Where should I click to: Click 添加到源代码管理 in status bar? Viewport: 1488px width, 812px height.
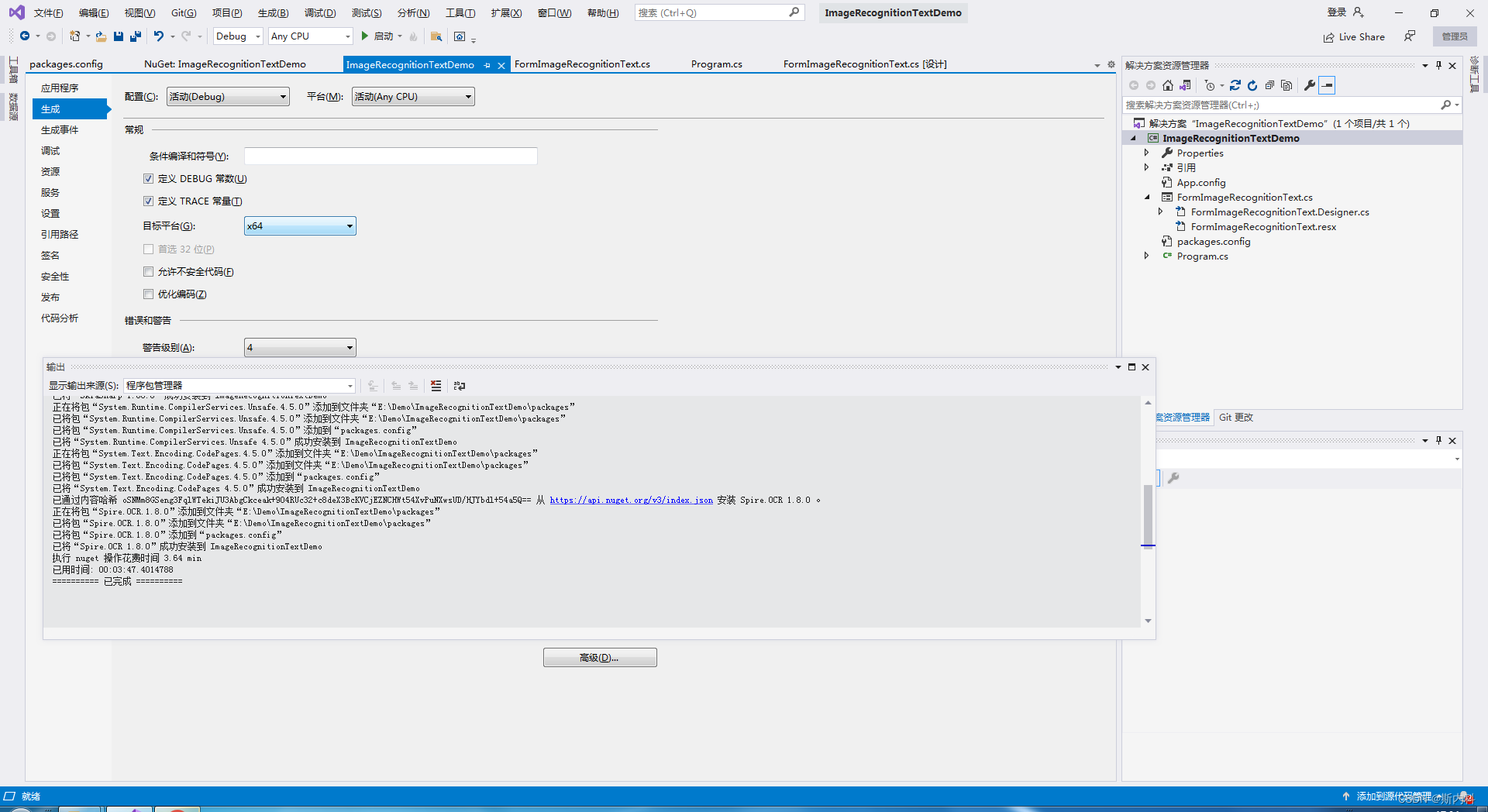point(1393,797)
